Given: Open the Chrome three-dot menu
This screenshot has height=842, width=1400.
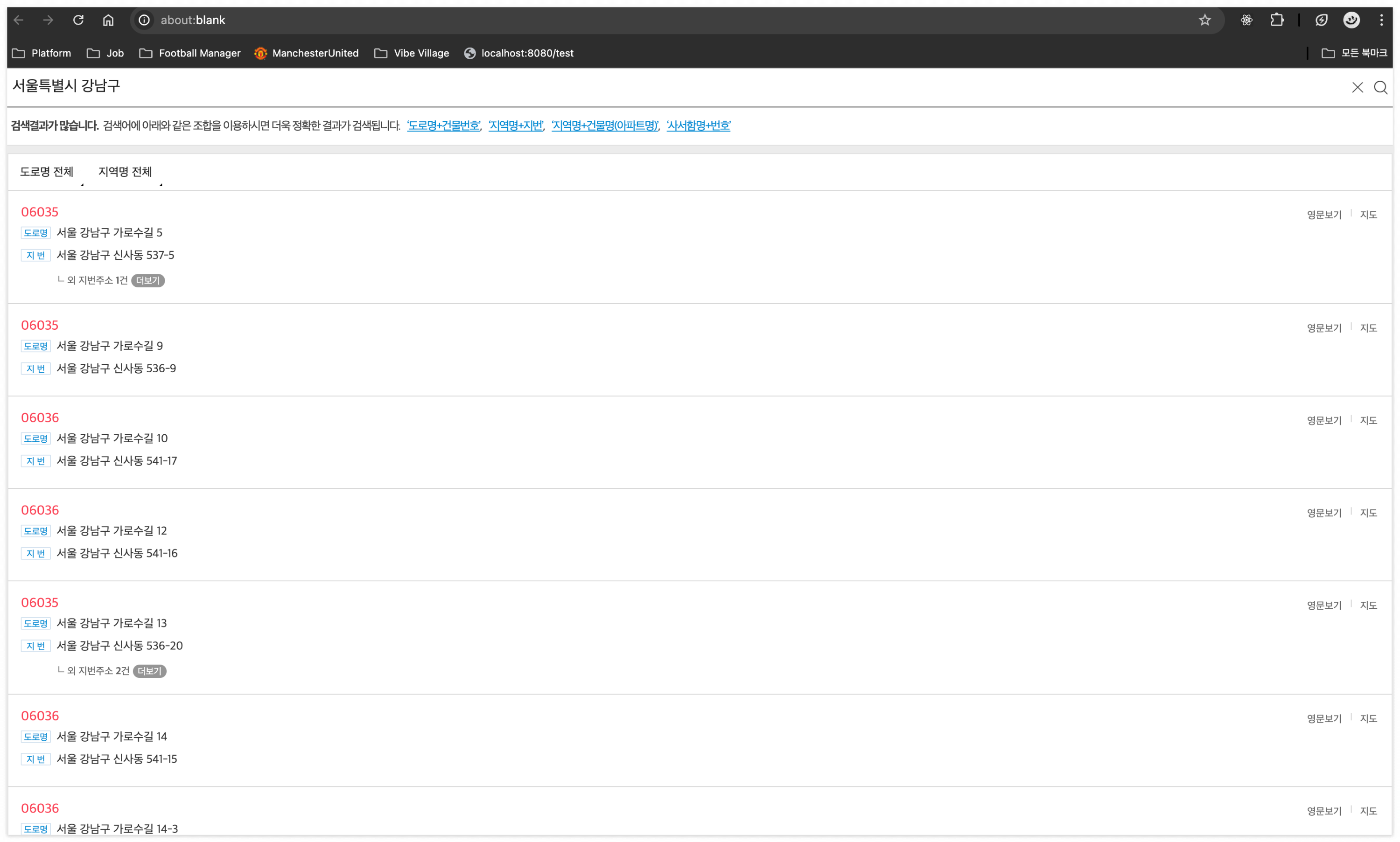Looking at the screenshot, I should click(1381, 21).
